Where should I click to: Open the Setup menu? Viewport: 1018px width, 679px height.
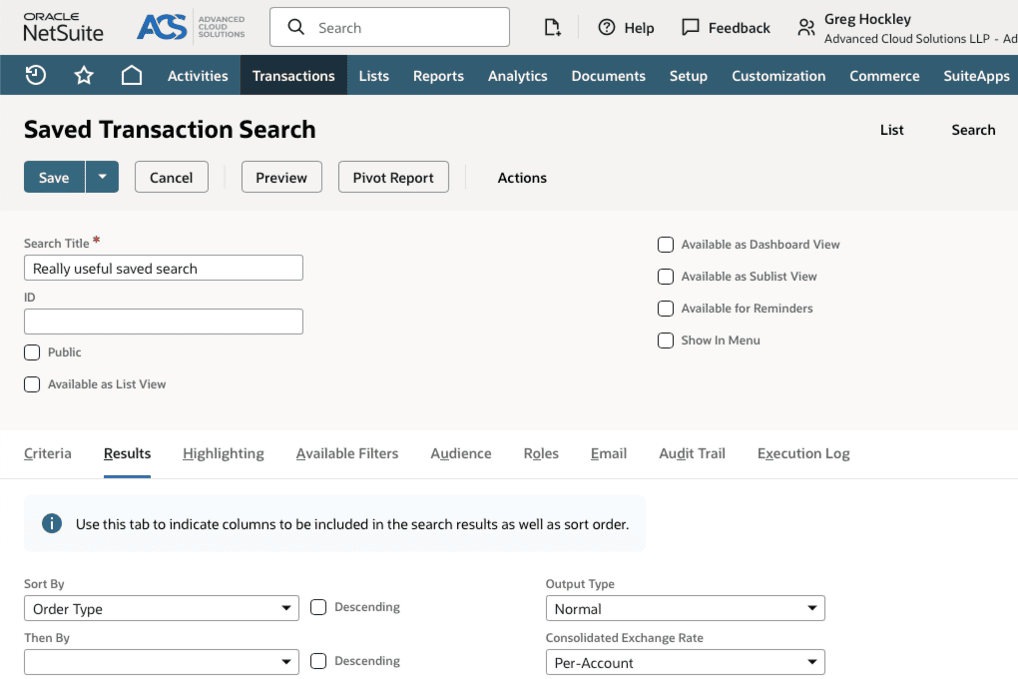pyautogui.click(x=688, y=75)
